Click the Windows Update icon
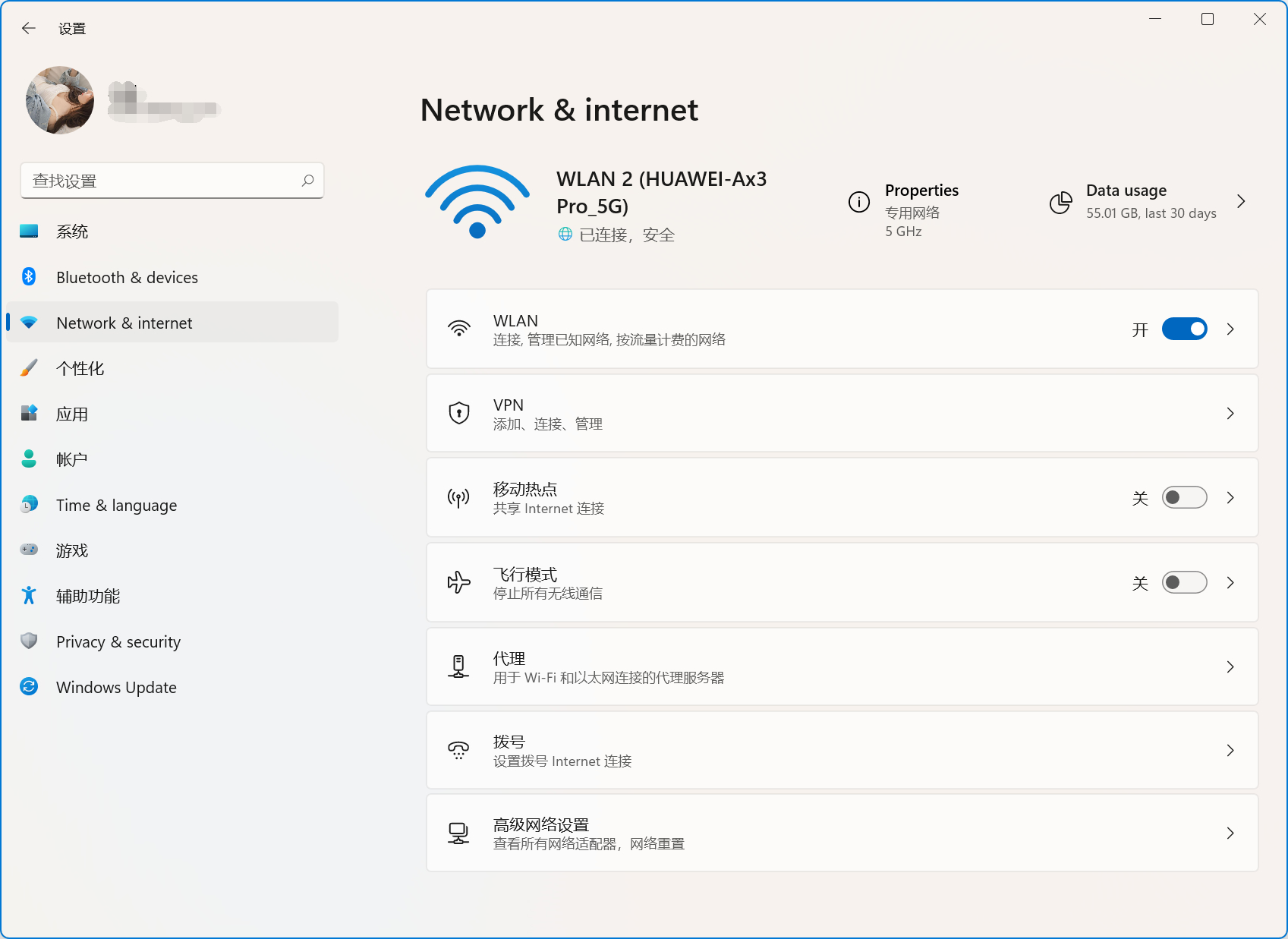1288x939 pixels. (29, 687)
